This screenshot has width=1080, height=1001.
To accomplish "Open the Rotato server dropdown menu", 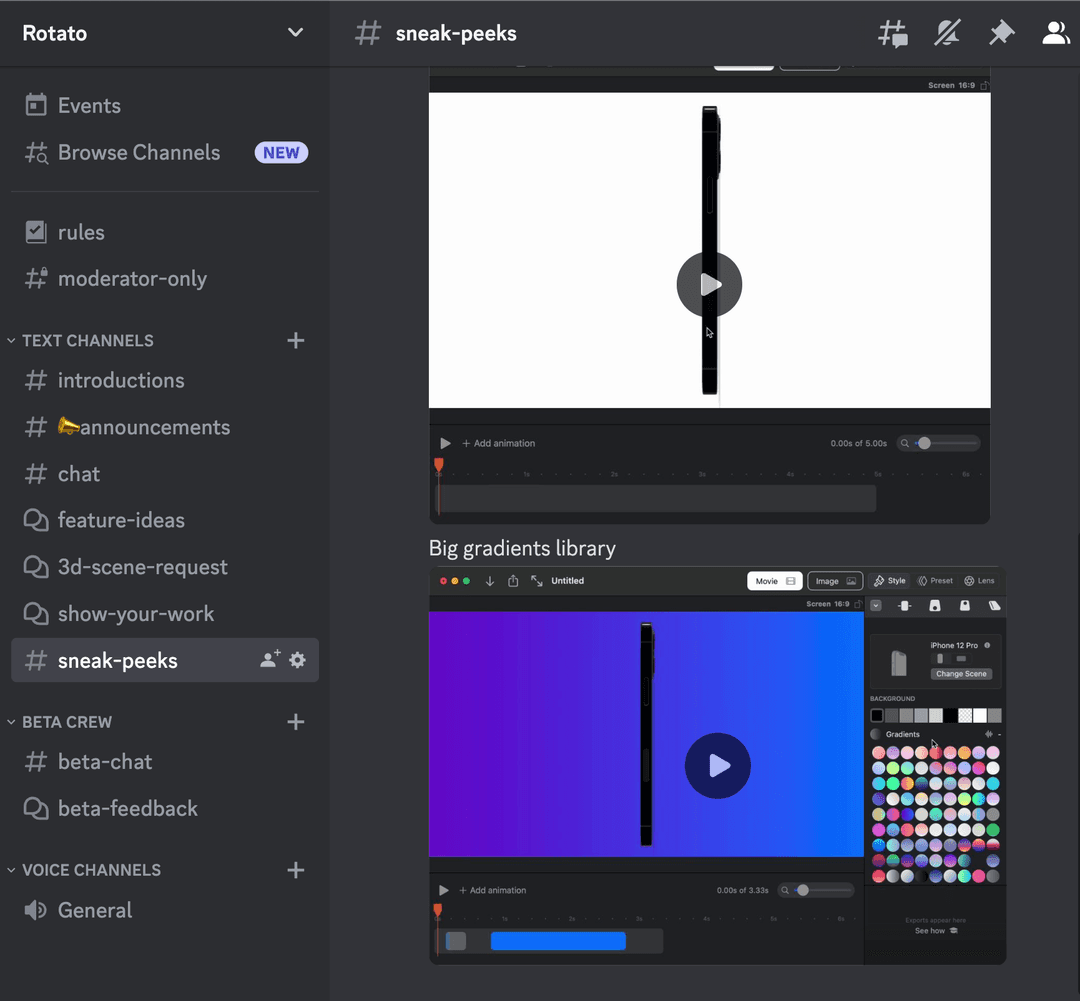I will tap(295, 32).
